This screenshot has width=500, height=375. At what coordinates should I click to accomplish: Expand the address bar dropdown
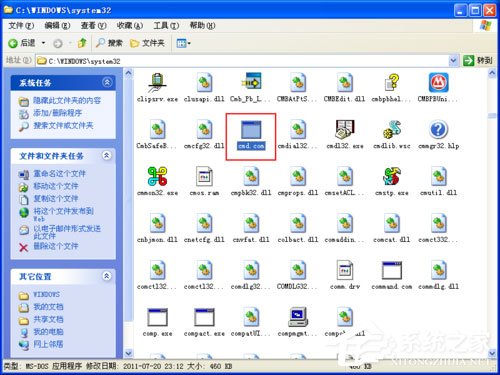(453, 60)
